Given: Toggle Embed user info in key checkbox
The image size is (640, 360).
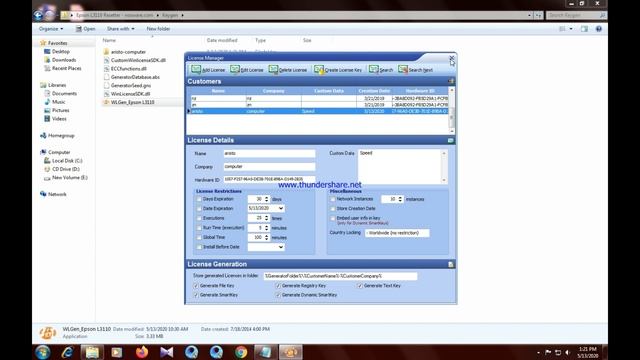Looking at the screenshot, I should (333, 218).
